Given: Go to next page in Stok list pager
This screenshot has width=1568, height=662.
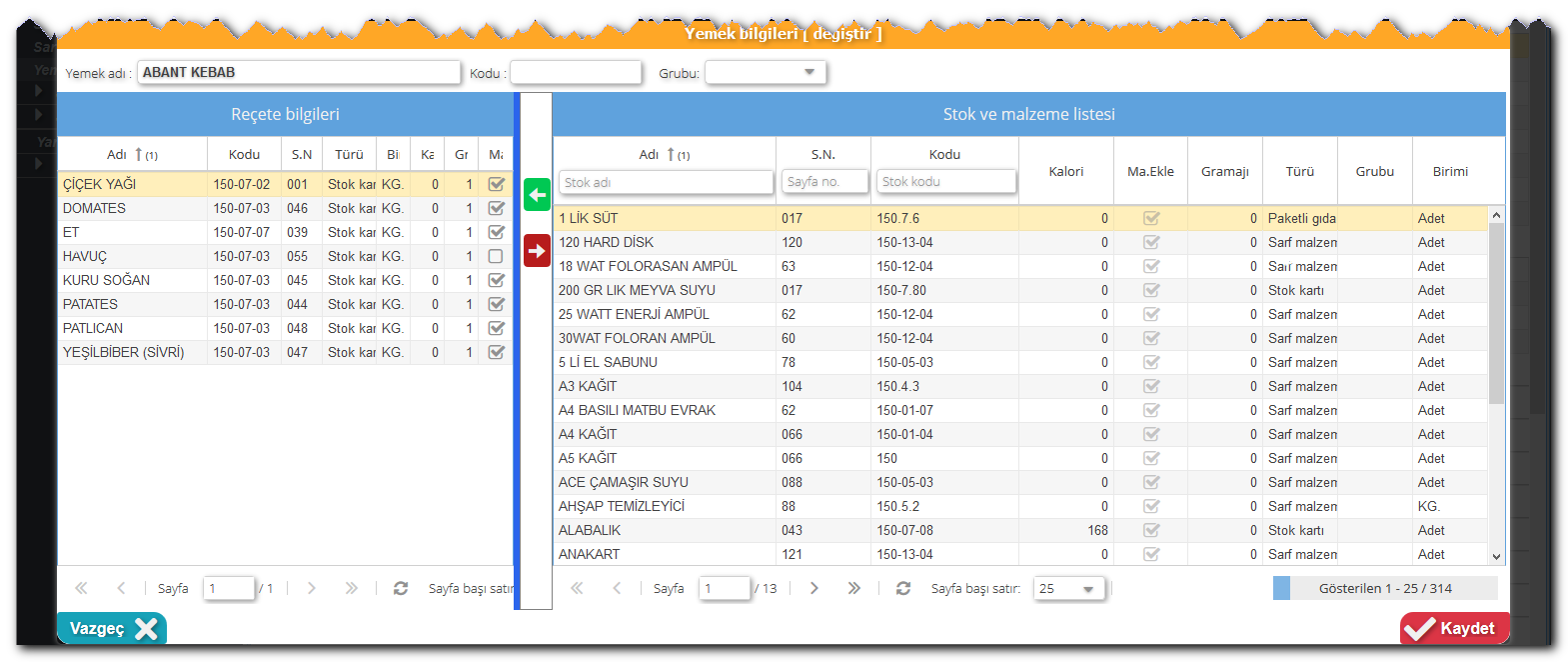Looking at the screenshot, I should point(813,588).
